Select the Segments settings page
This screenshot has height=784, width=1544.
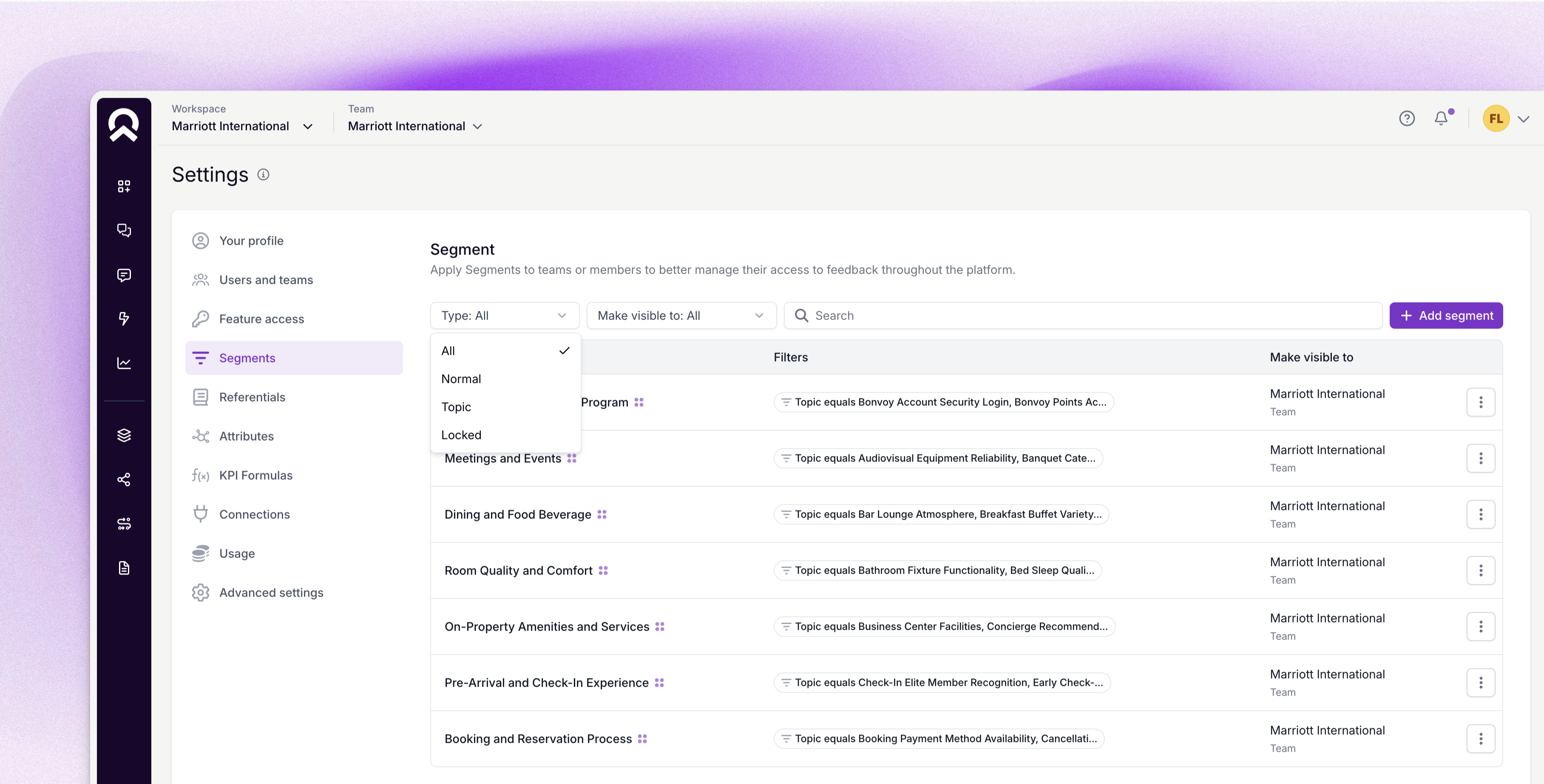(294, 358)
